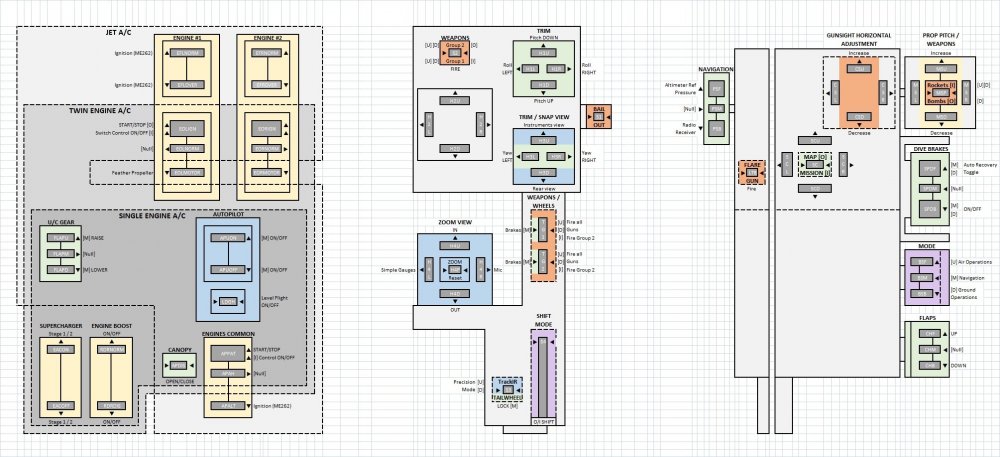Select the CSU box in Gunsight Adjustment
This screenshot has height=457, width=1000.
point(858,68)
